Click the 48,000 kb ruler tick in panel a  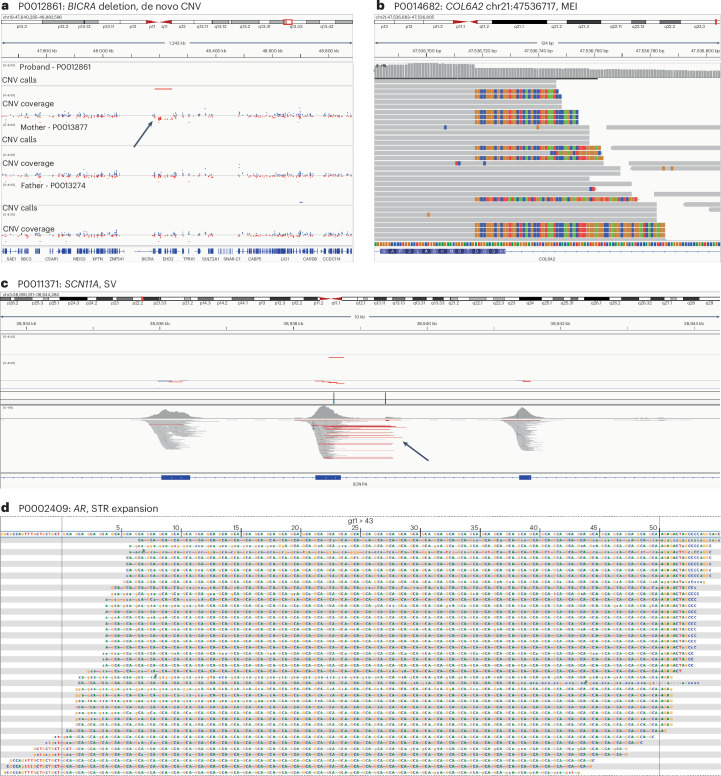[101, 49]
